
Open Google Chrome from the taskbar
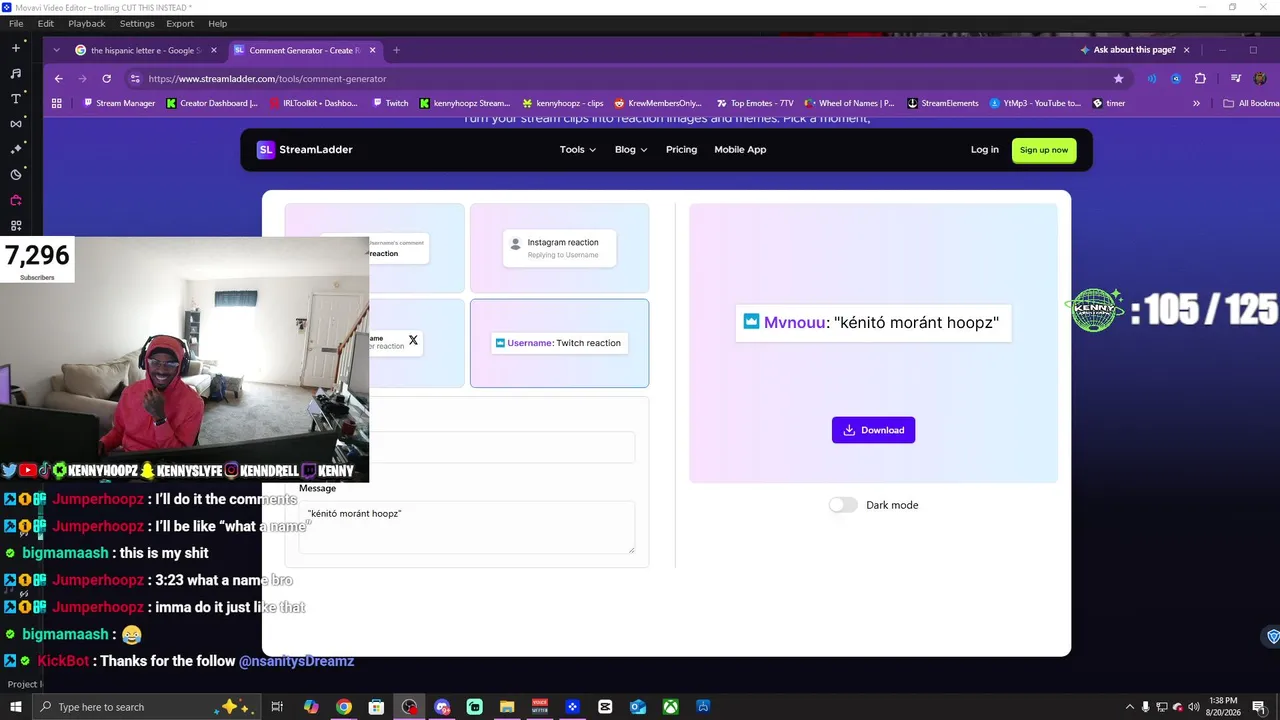[344, 707]
